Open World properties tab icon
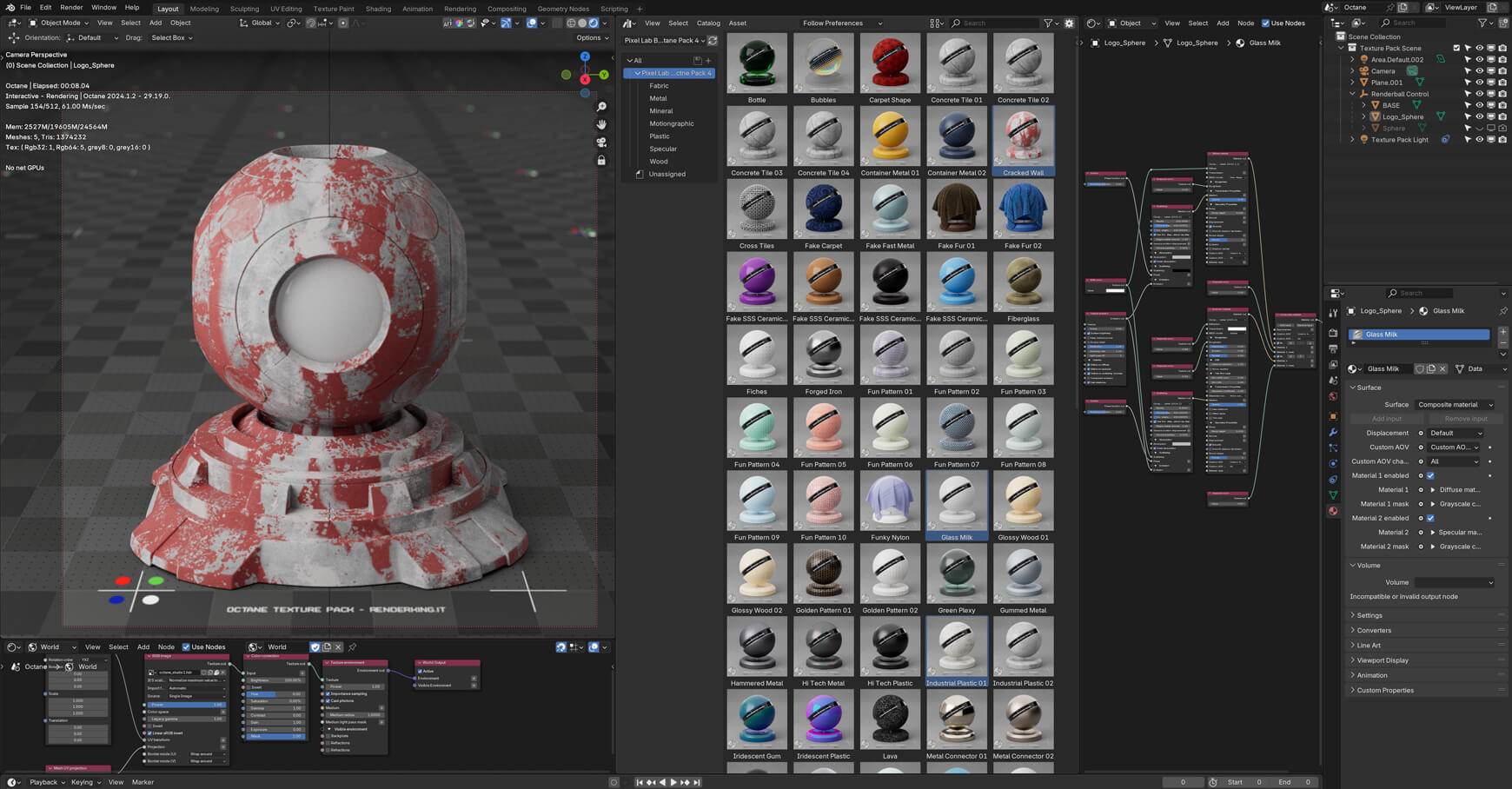The width and height of the screenshot is (1512, 789). point(1333,397)
